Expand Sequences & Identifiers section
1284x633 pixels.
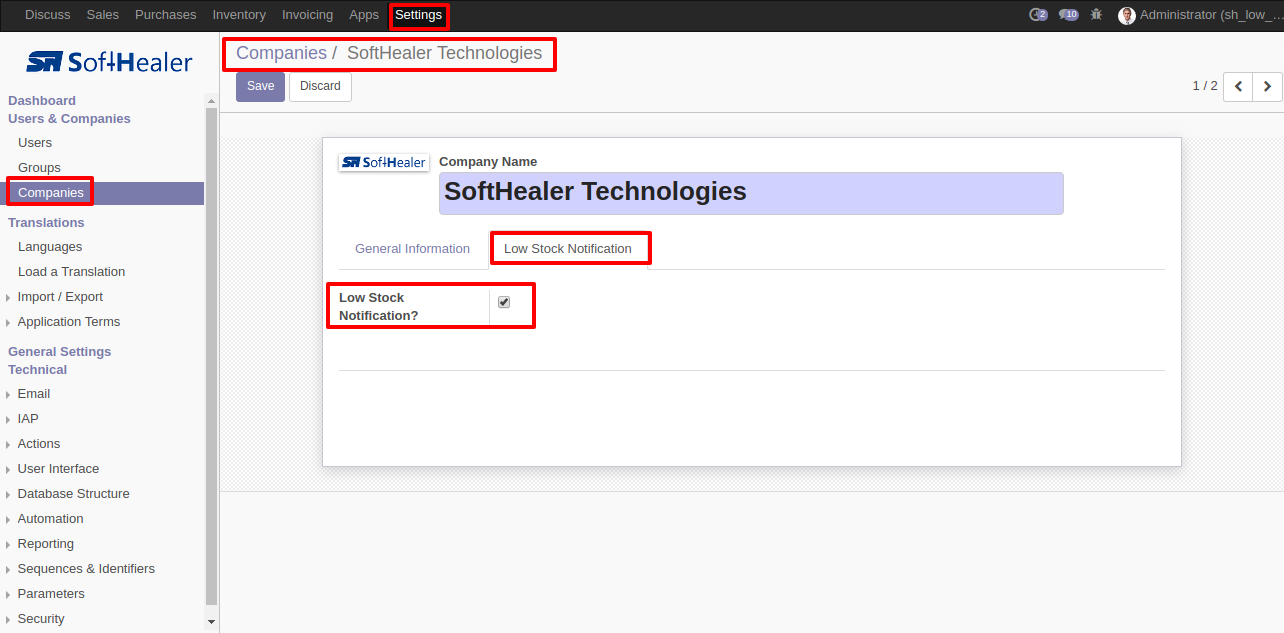click(86, 569)
